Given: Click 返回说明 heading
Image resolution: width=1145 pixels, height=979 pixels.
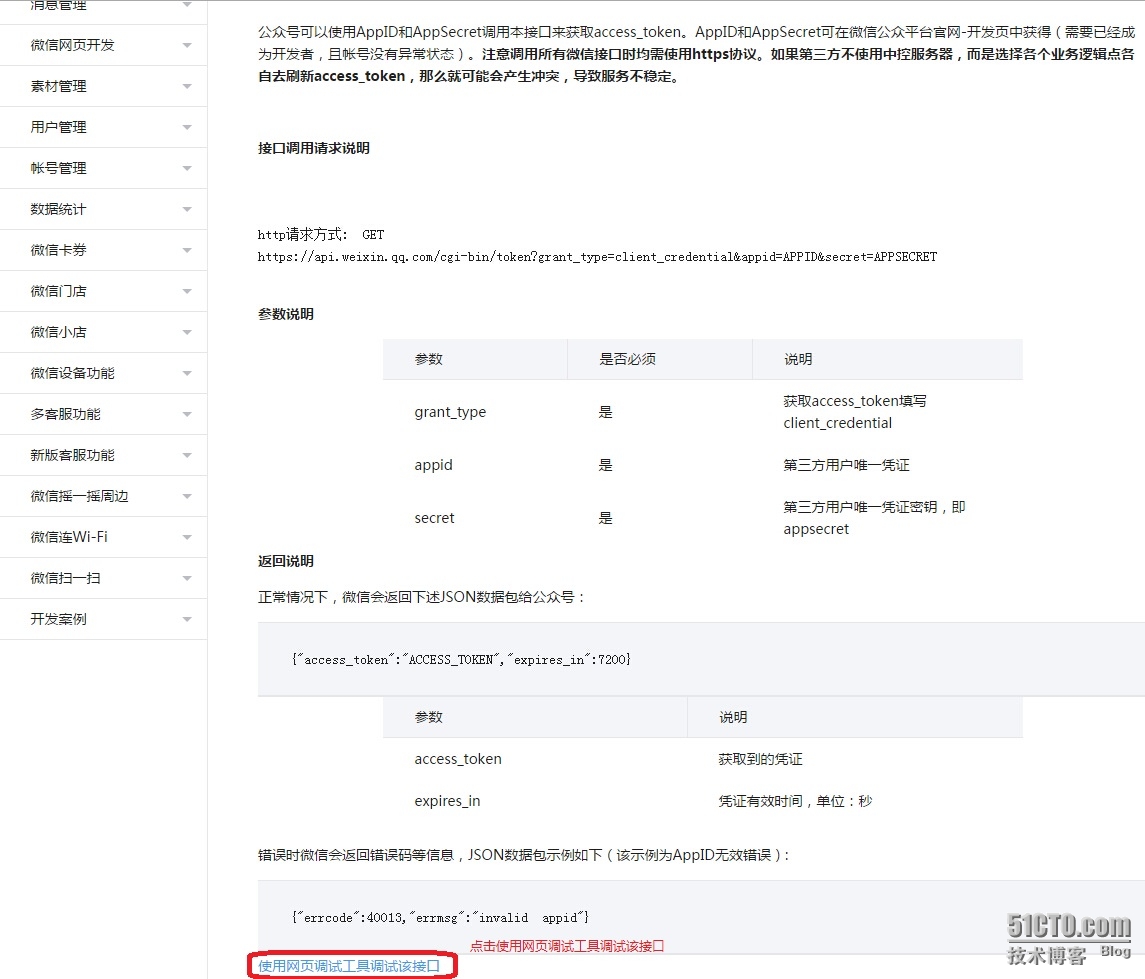Looking at the screenshot, I should pos(286,561).
